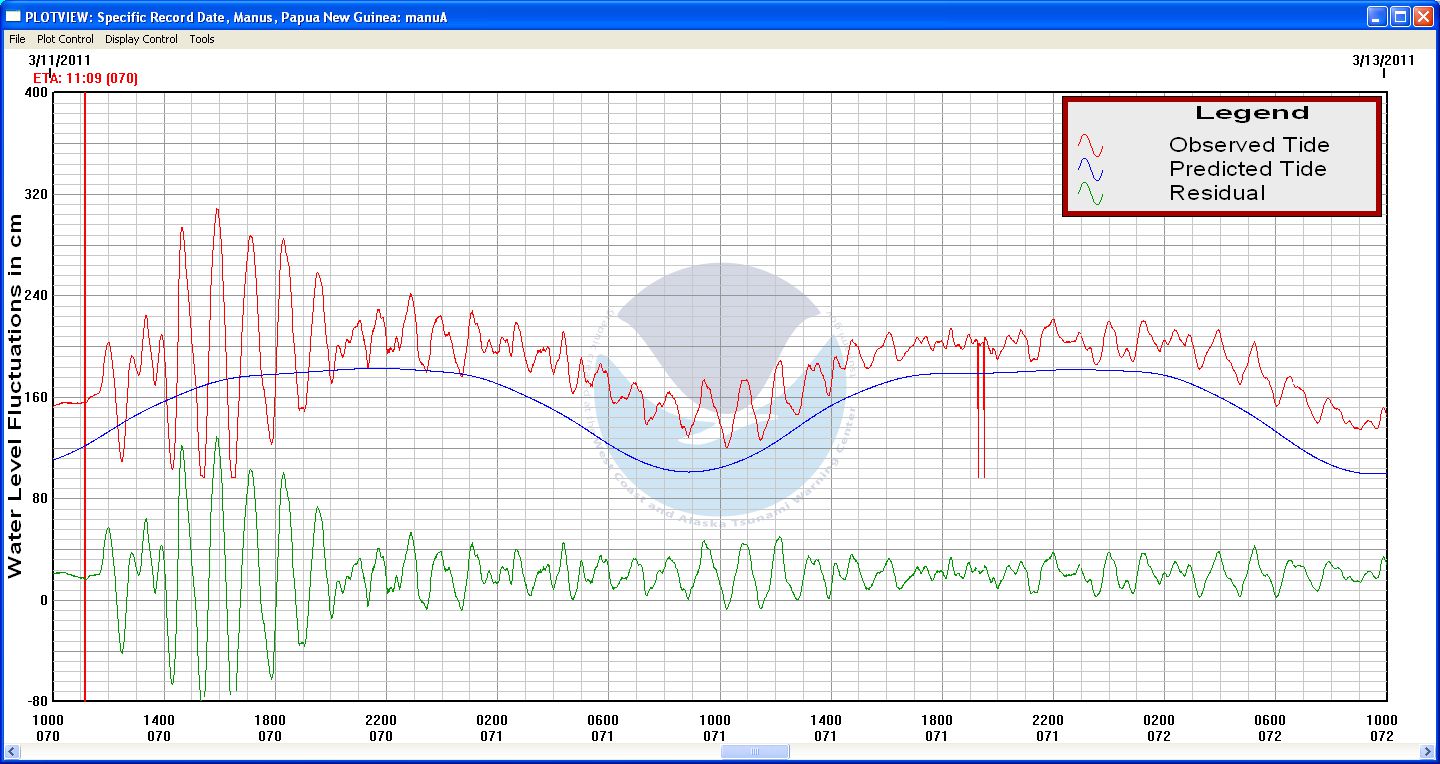The width and height of the screenshot is (1440, 764).
Task: Click the horizontal scrollbar thumb
Action: coord(755,752)
